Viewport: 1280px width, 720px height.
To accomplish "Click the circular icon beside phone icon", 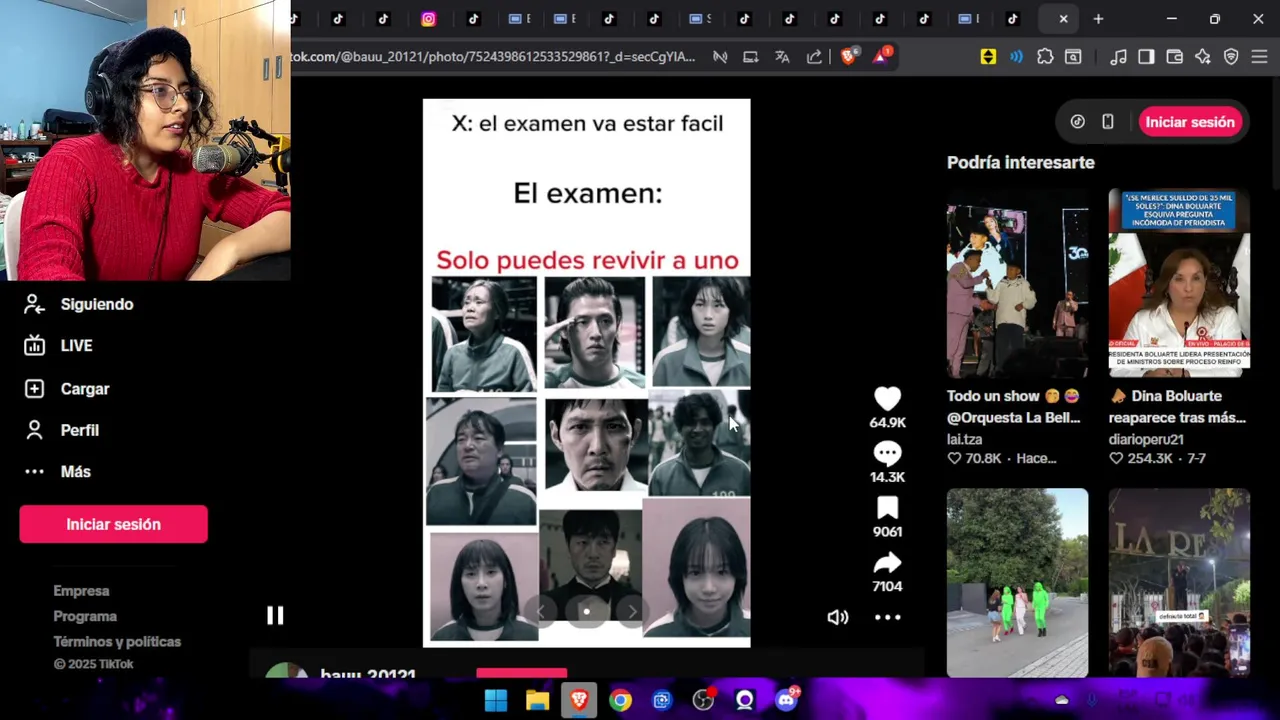I will (1077, 122).
